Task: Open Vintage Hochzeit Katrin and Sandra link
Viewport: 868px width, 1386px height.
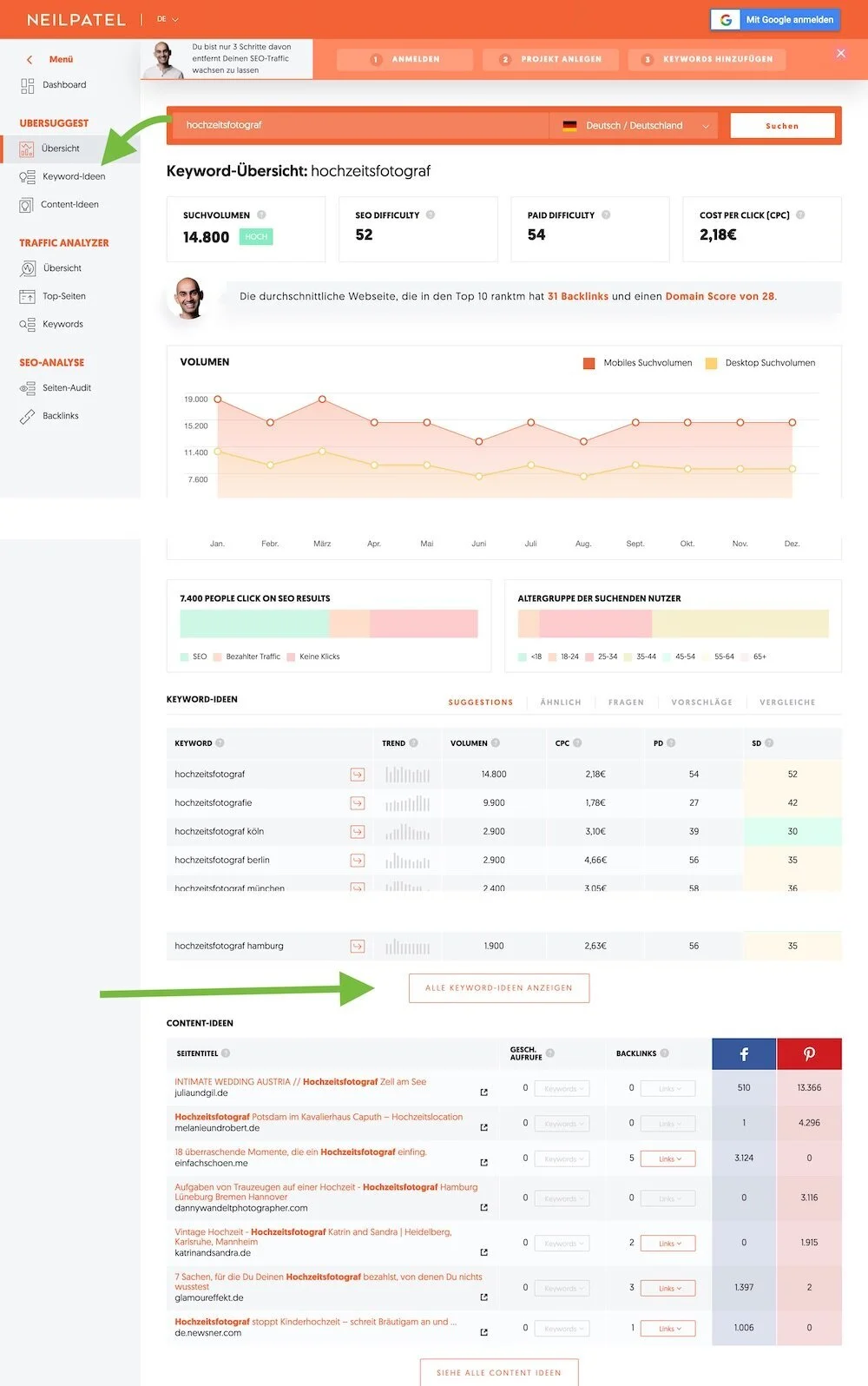Action: tap(313, 1237)
